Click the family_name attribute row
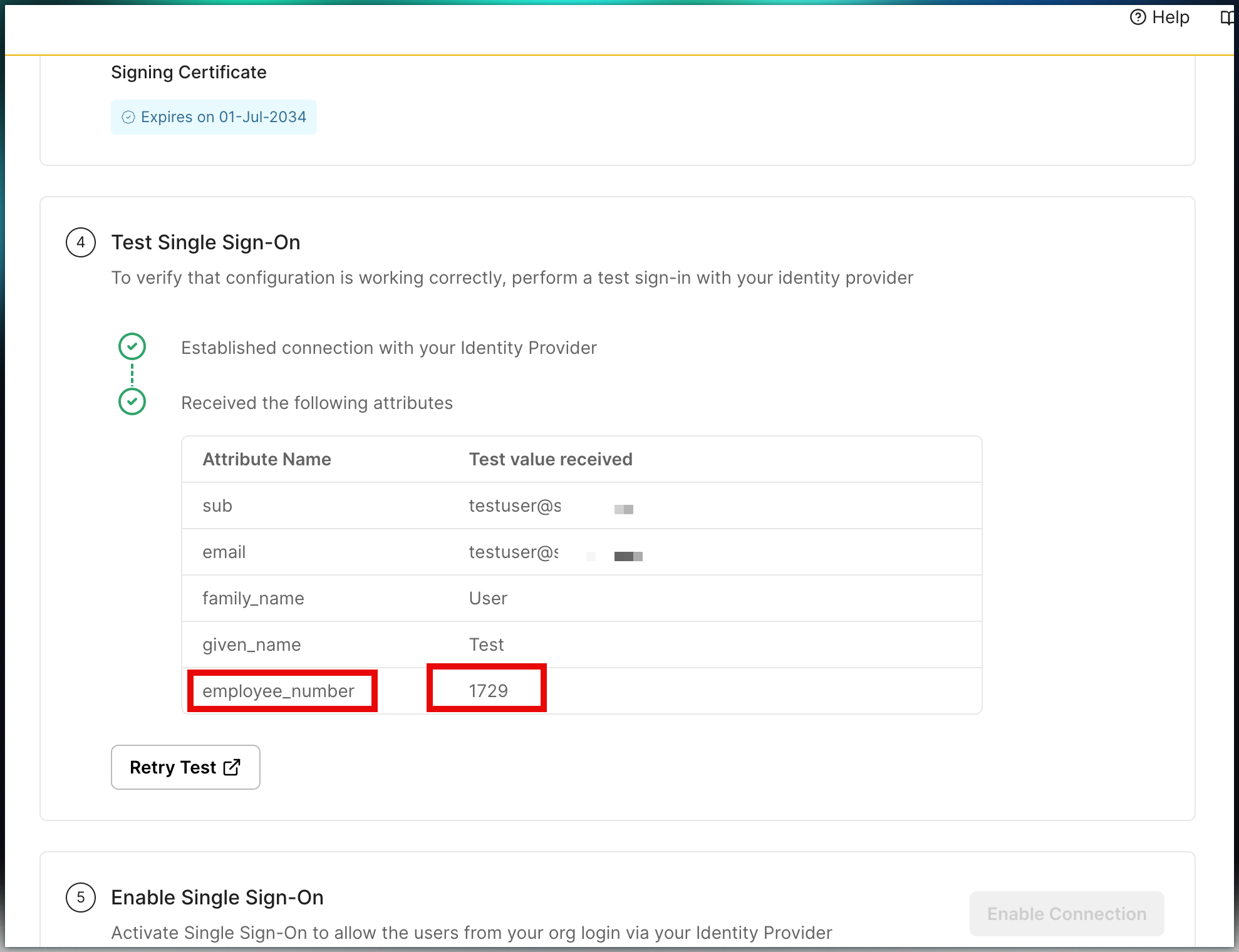 point(253,598)
